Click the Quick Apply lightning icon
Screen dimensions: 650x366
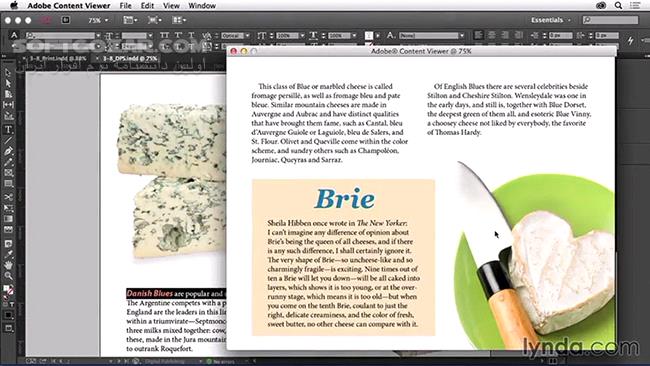click(x=630, y=40)
